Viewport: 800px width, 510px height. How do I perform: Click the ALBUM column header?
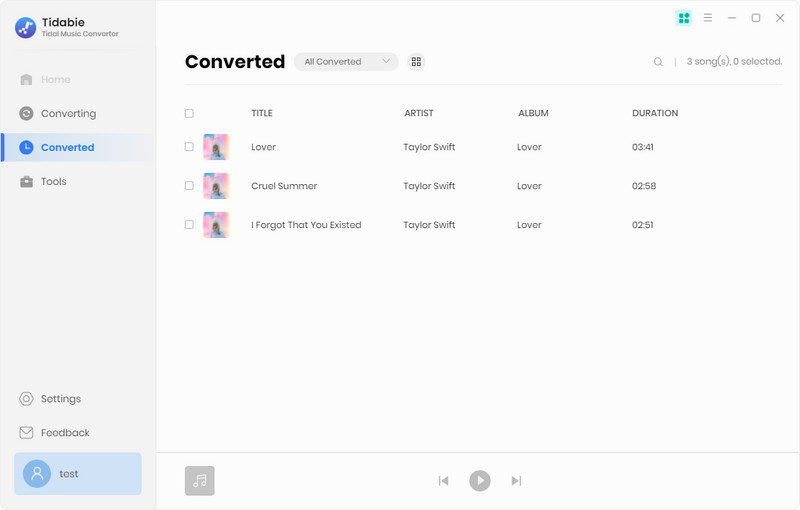(x=533, y=113)
